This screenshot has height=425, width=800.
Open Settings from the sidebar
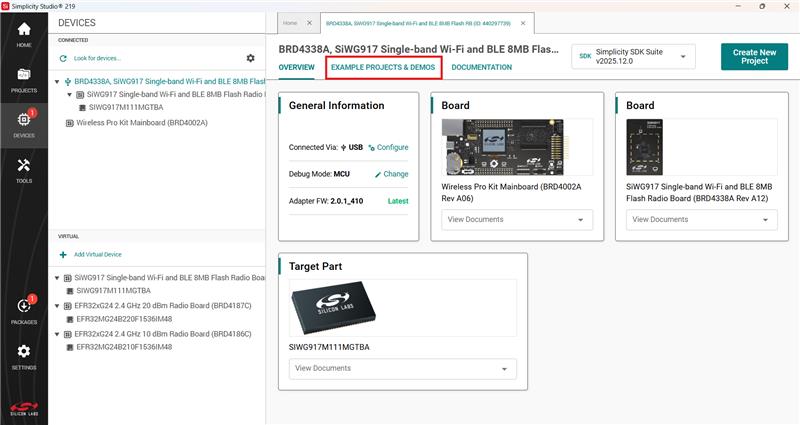23,356
